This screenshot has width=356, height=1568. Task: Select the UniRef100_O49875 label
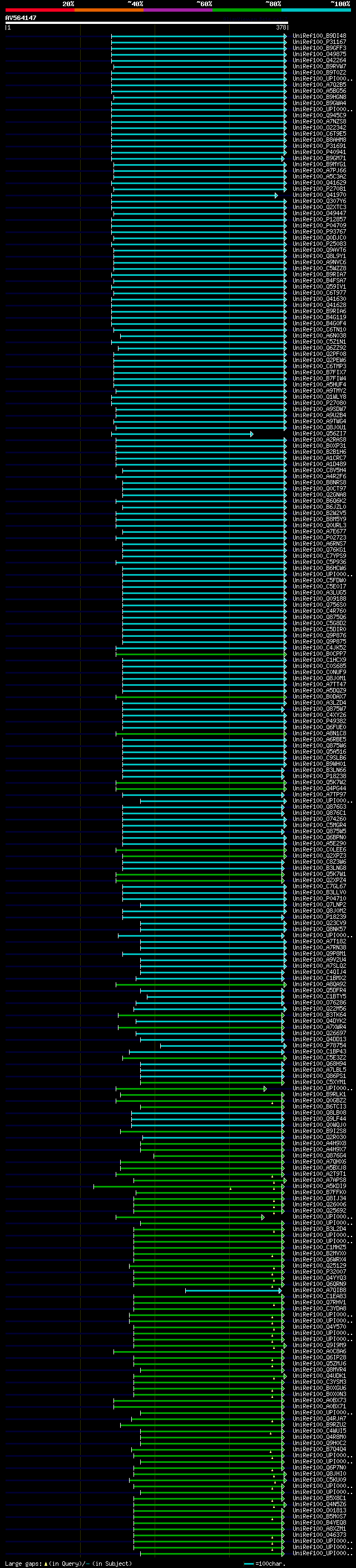319,54
